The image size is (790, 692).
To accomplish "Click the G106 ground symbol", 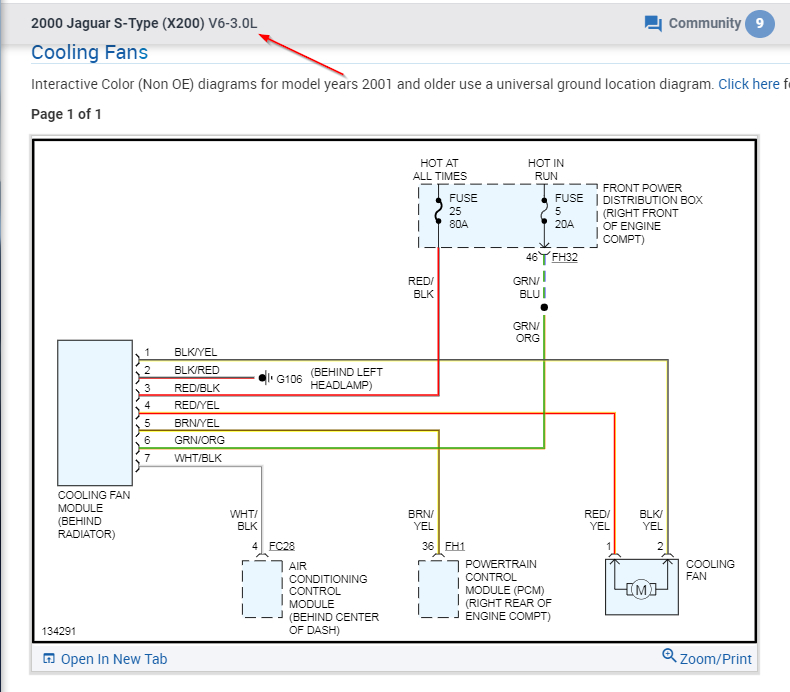I will coord(265,378).
